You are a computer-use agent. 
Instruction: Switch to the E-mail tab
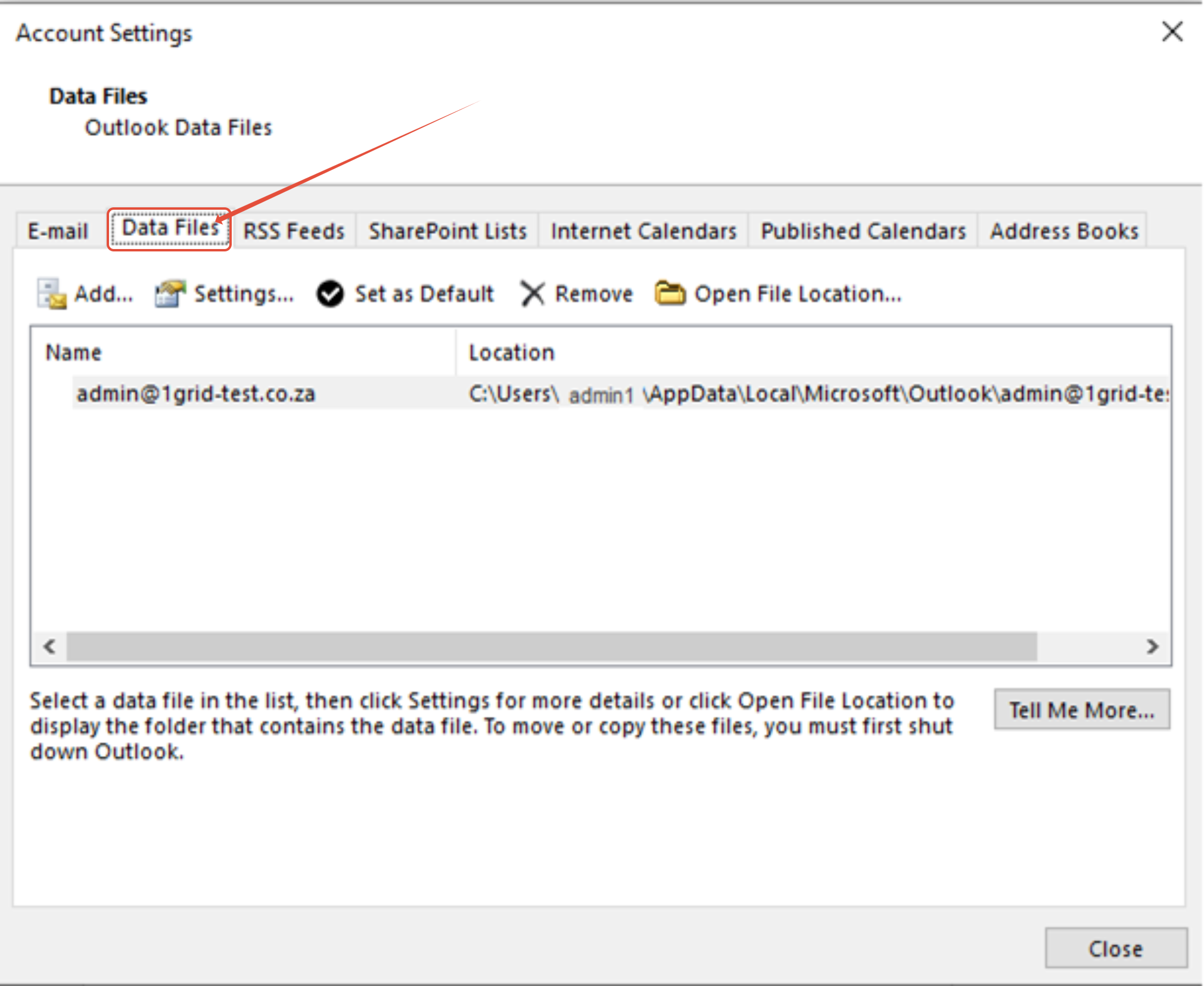click(x=58, y=231)
